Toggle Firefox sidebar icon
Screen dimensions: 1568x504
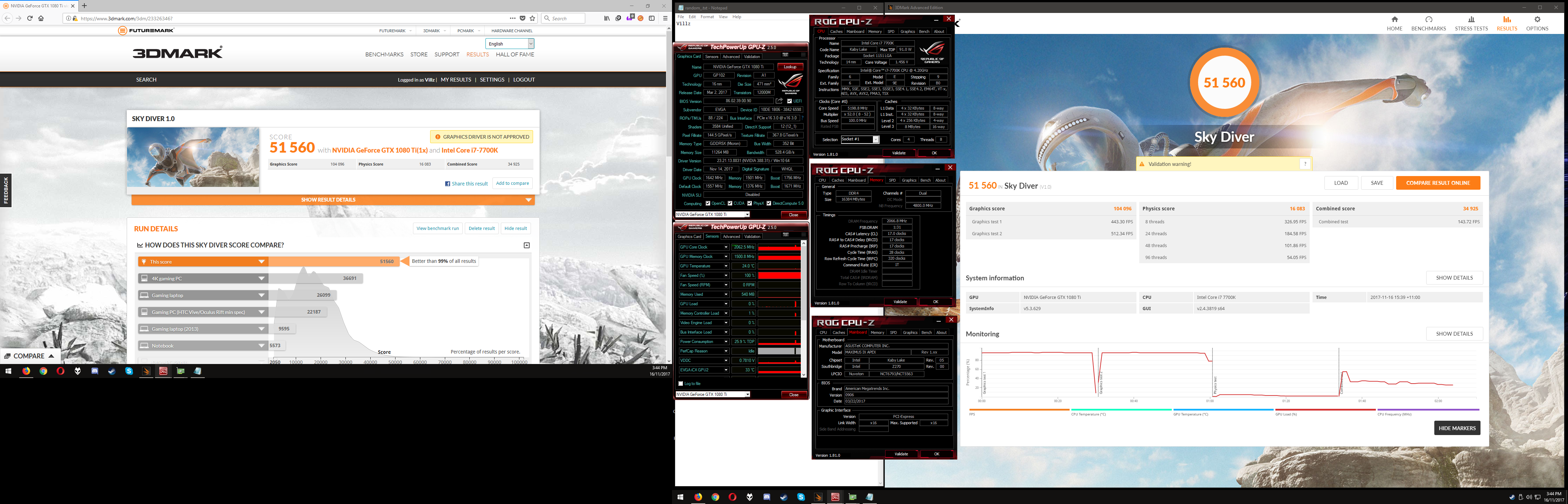click(x=651, y=18)
